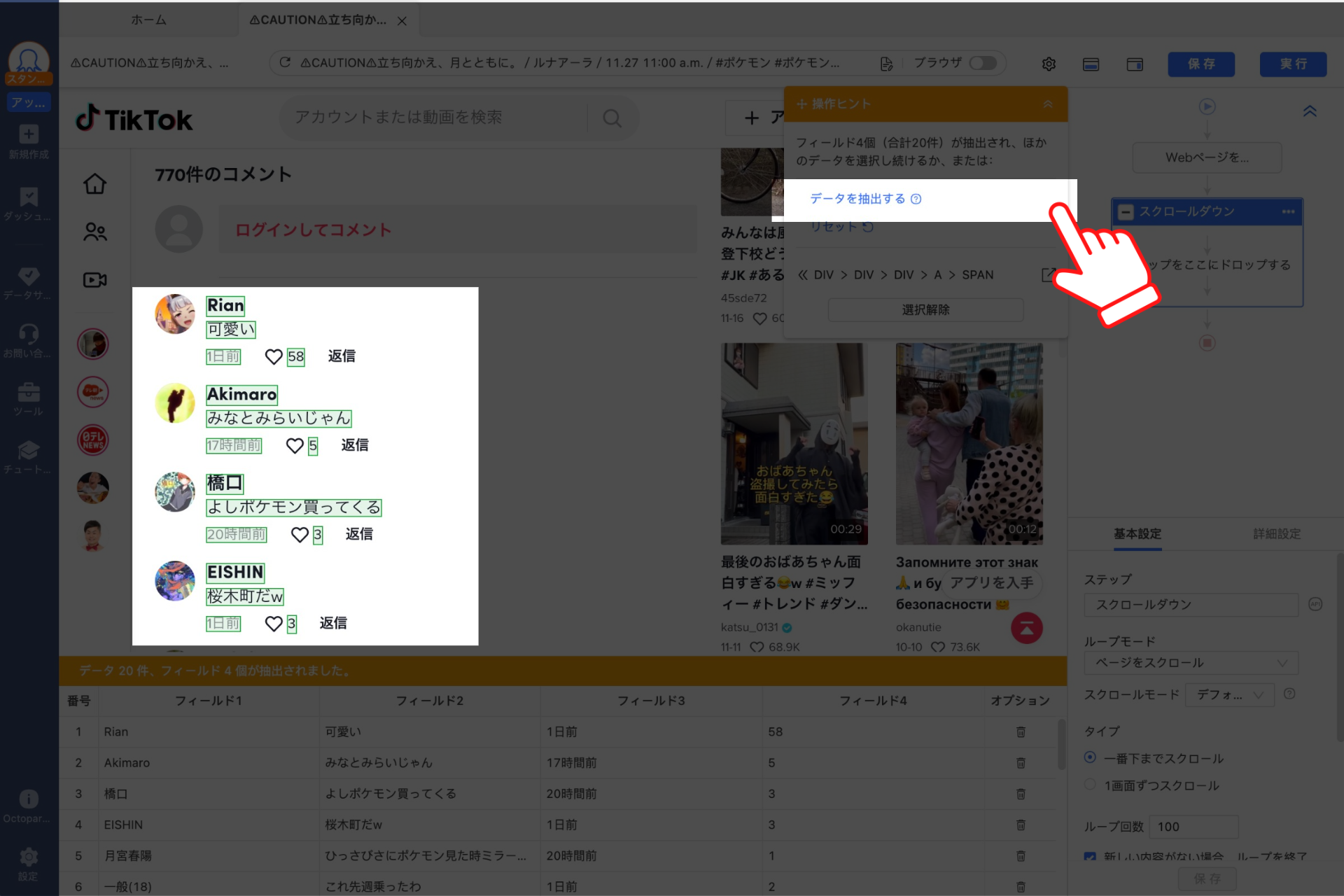The image size is (1344, 896).
Task: Click the workflow settings gear icon in toolbar
Action: coord(1049,64)
